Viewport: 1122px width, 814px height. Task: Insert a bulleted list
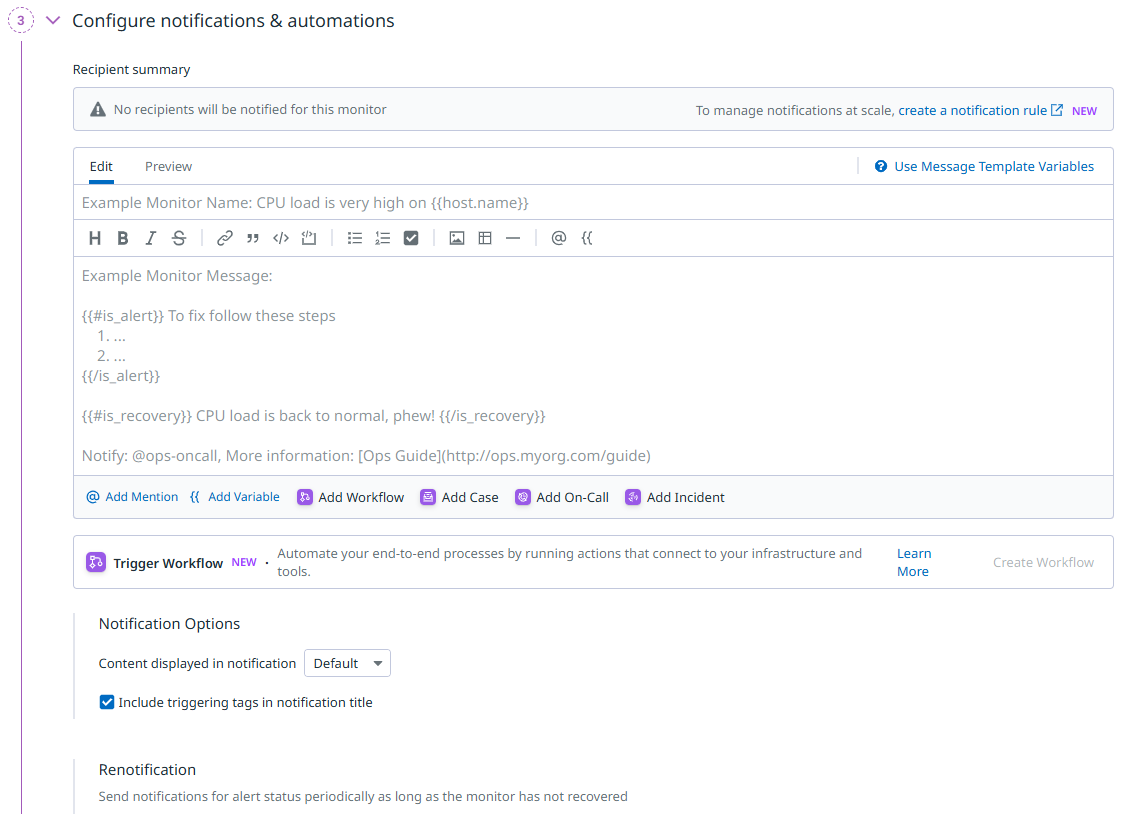tap(355, 238)
